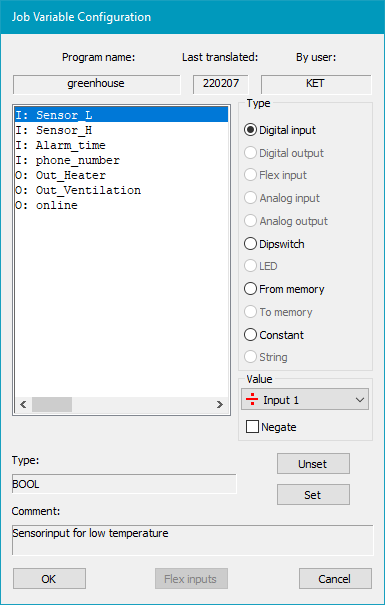Select the I: Sensor_L variable row
The width and height of the screenshot is (385, 605).
[x=121, y=115]
